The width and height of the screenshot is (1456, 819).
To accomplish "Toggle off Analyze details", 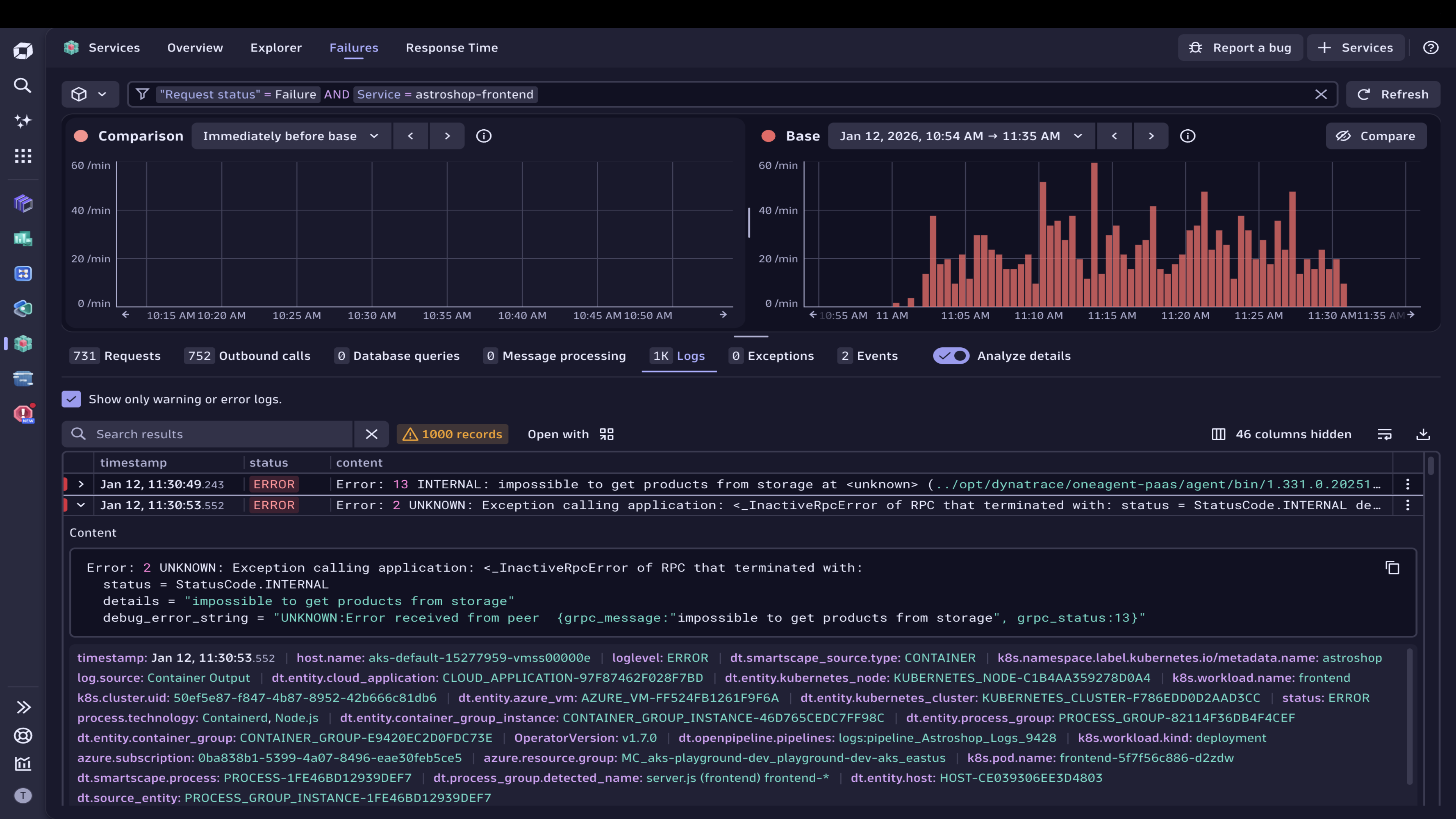I will click(x=951, y=356).
